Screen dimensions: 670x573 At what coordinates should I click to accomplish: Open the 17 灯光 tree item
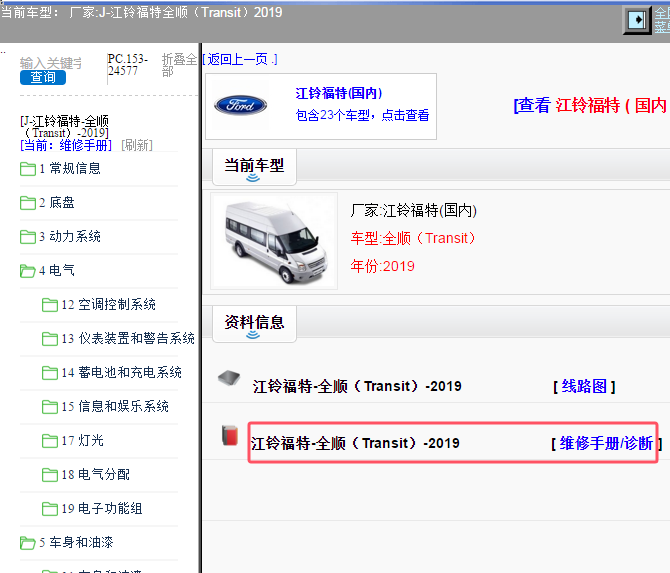82,441
